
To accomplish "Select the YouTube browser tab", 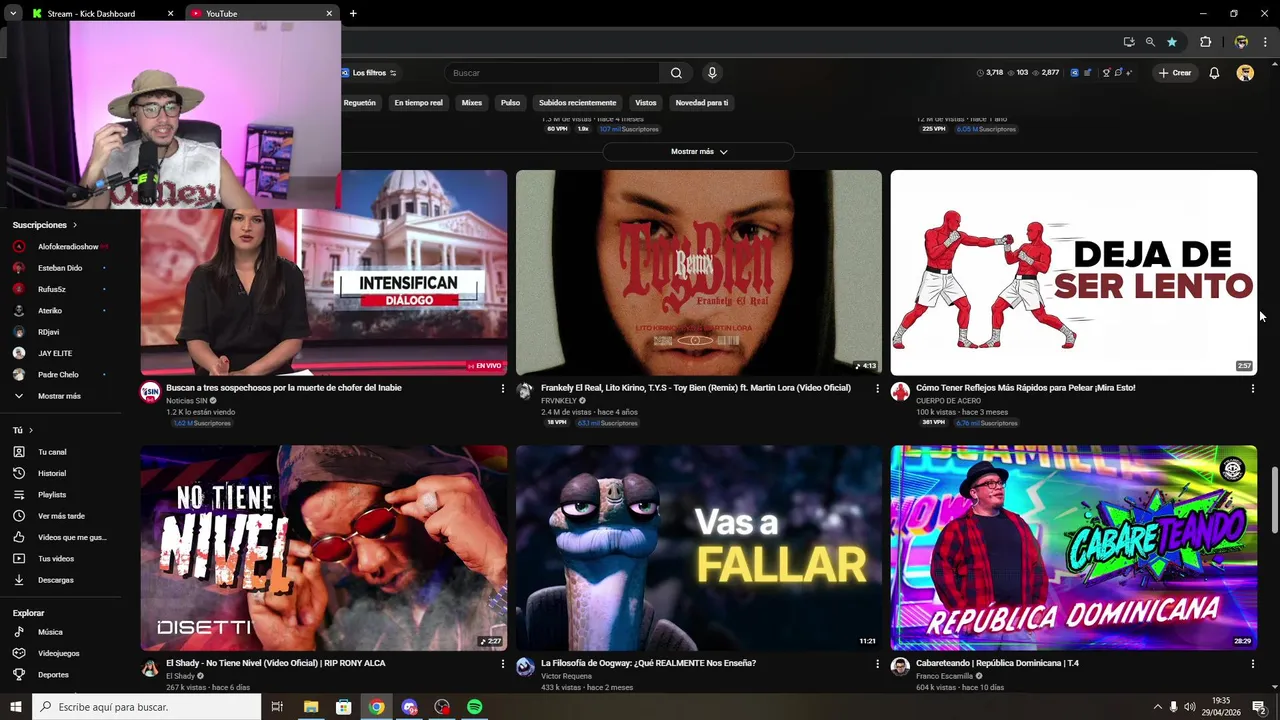I will coord(262,13).
